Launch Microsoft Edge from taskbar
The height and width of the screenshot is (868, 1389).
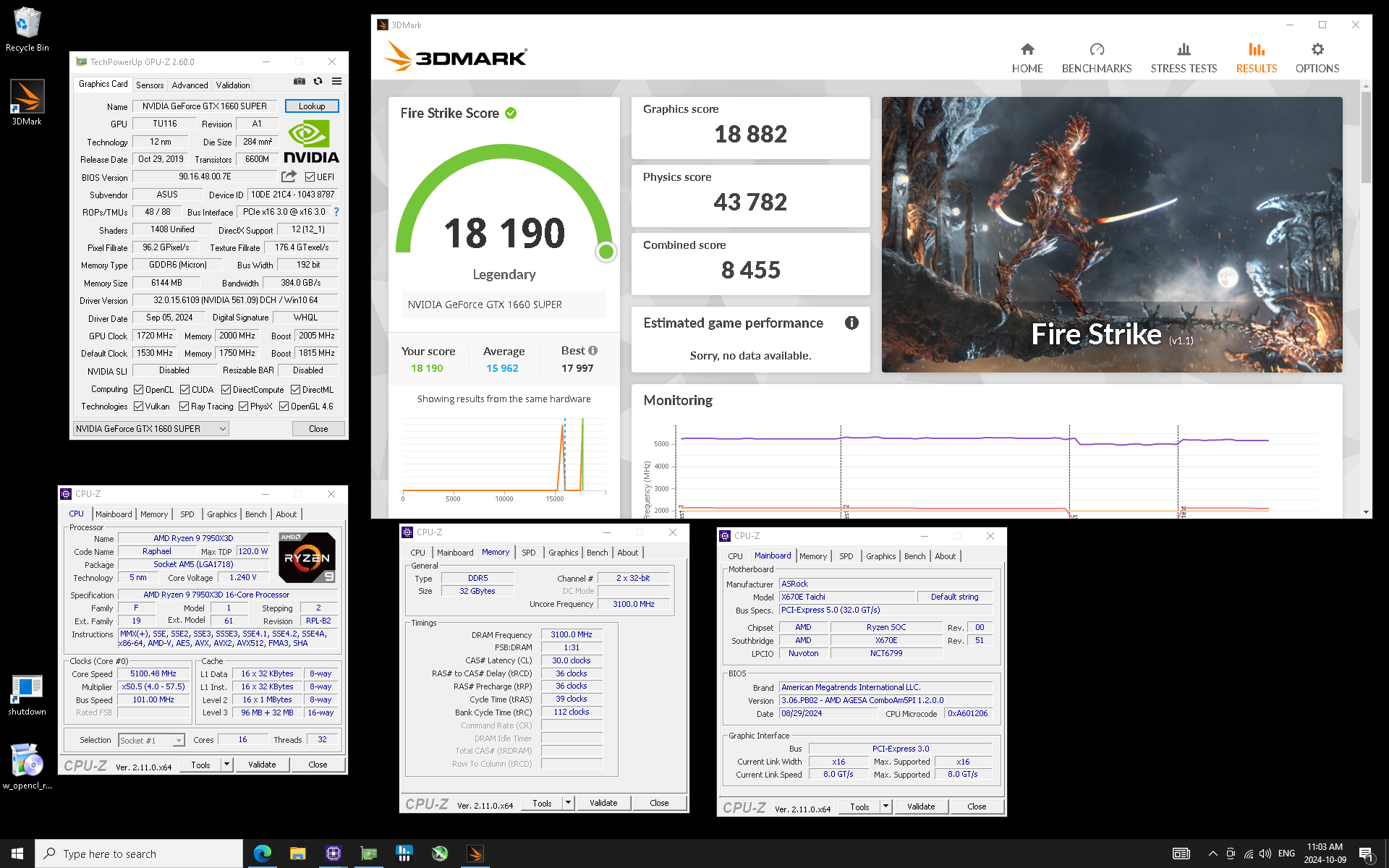[x=263, y=854]
